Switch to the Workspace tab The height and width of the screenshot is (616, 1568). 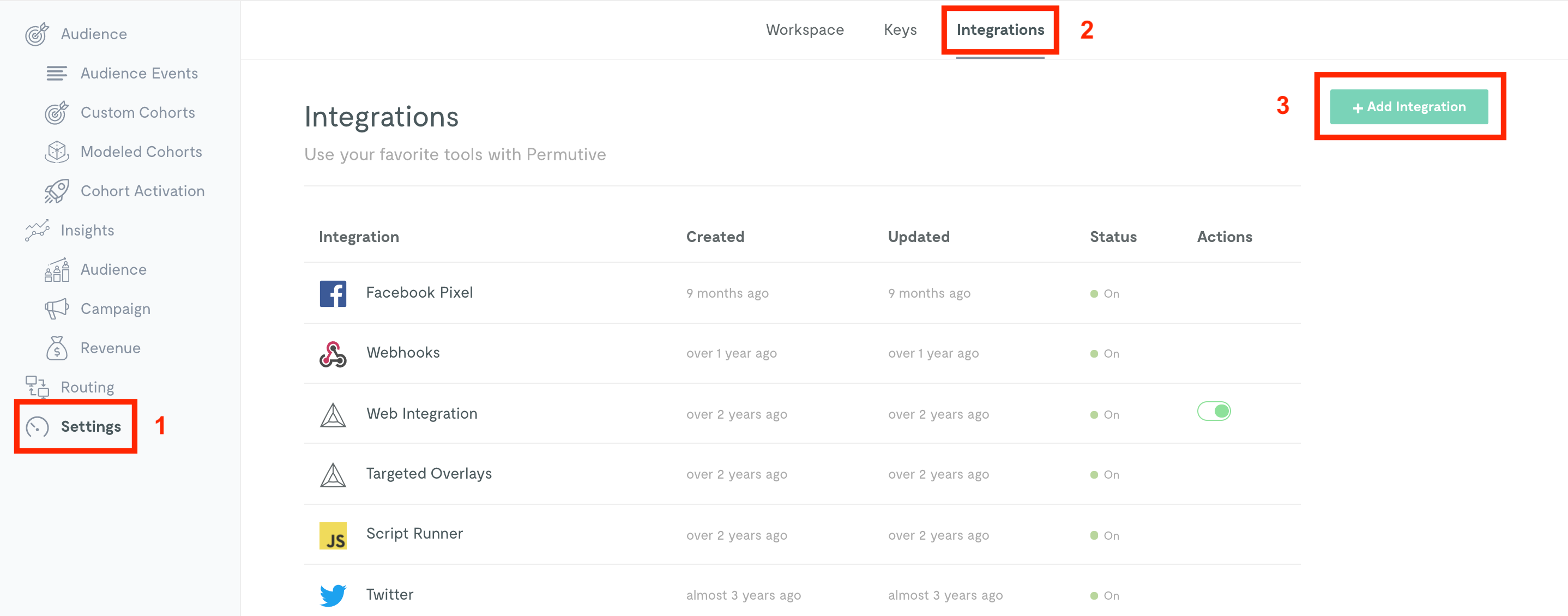[x=805, y=30]
